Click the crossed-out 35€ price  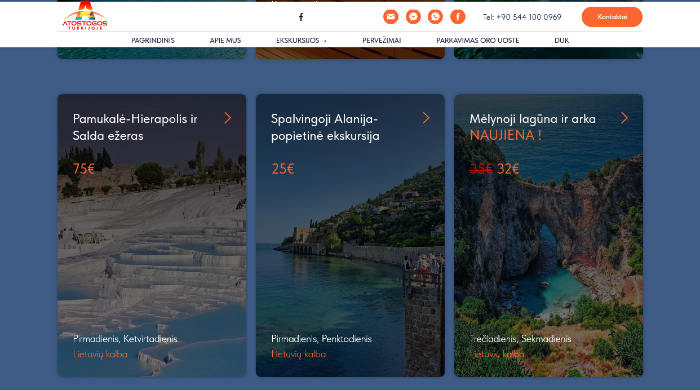pos(481,169)
